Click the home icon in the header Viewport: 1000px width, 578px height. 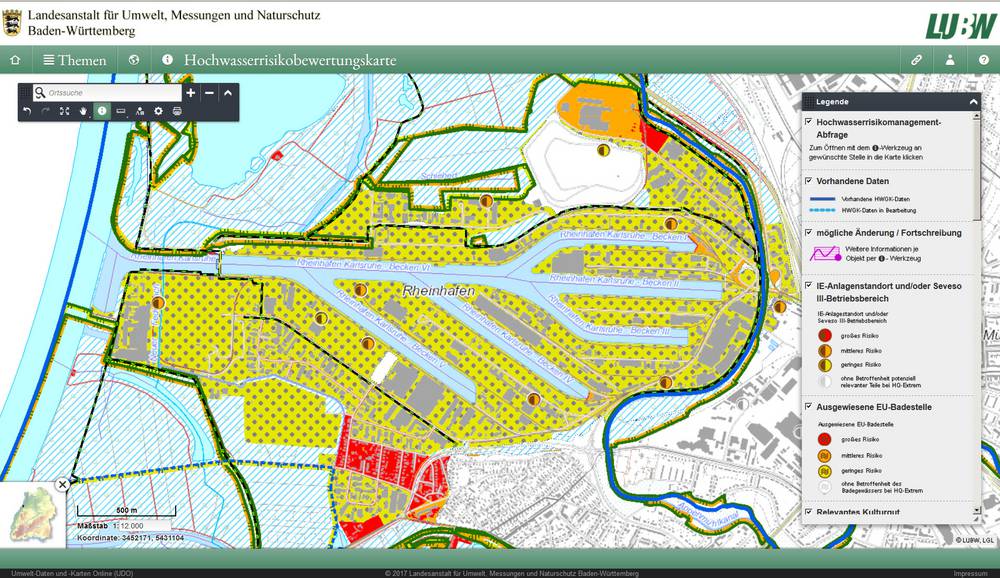(x=15, y=60)
